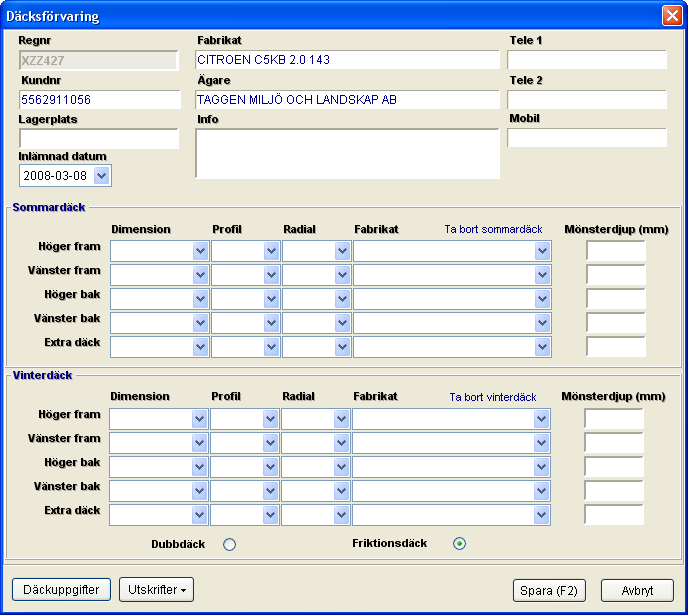Viewport: 688px width, 615px height.
Task: Click the Regnr field showing XZZ427
Action: click(98, 61)
